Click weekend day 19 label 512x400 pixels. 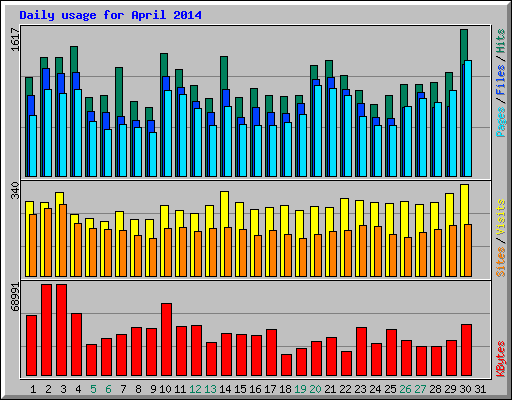300,389
